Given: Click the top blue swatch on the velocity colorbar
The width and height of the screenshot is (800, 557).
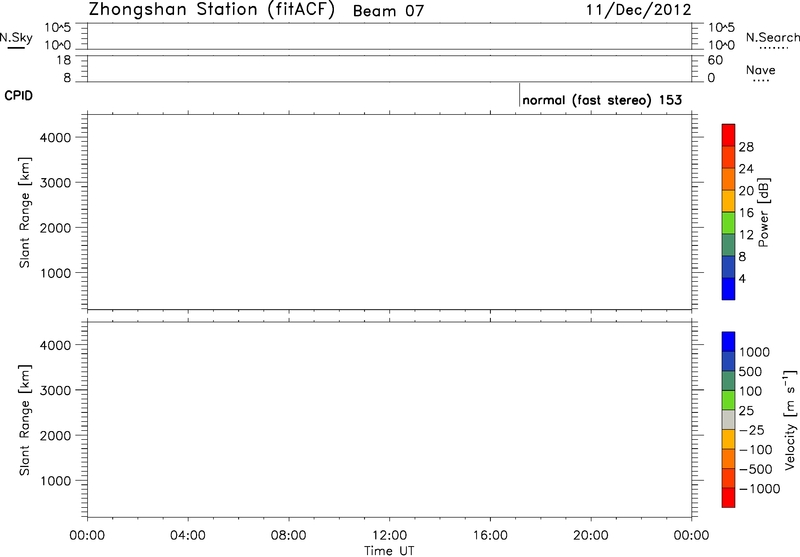Looking at the screenshot, I should coord(728,342).
